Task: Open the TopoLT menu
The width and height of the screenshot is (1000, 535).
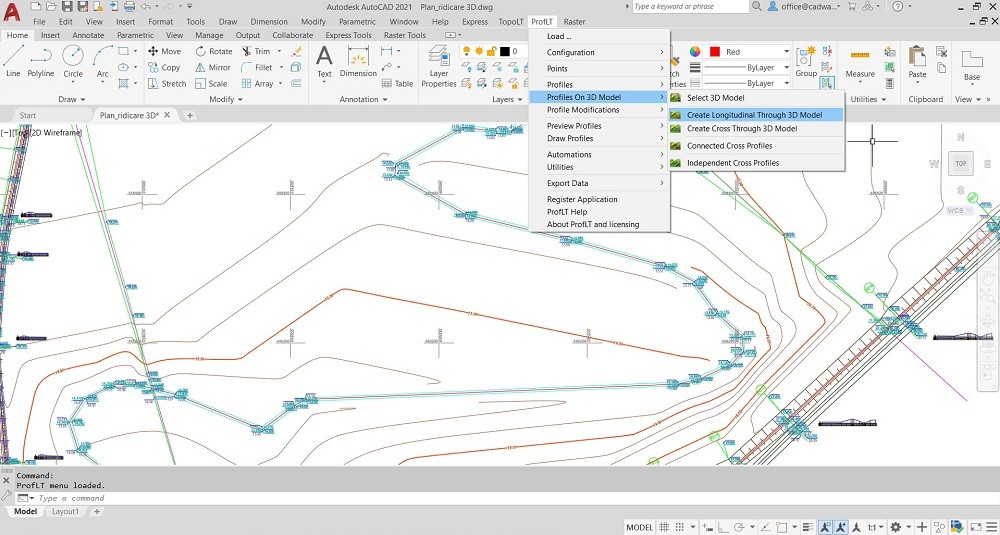Action: pos(511,22)
